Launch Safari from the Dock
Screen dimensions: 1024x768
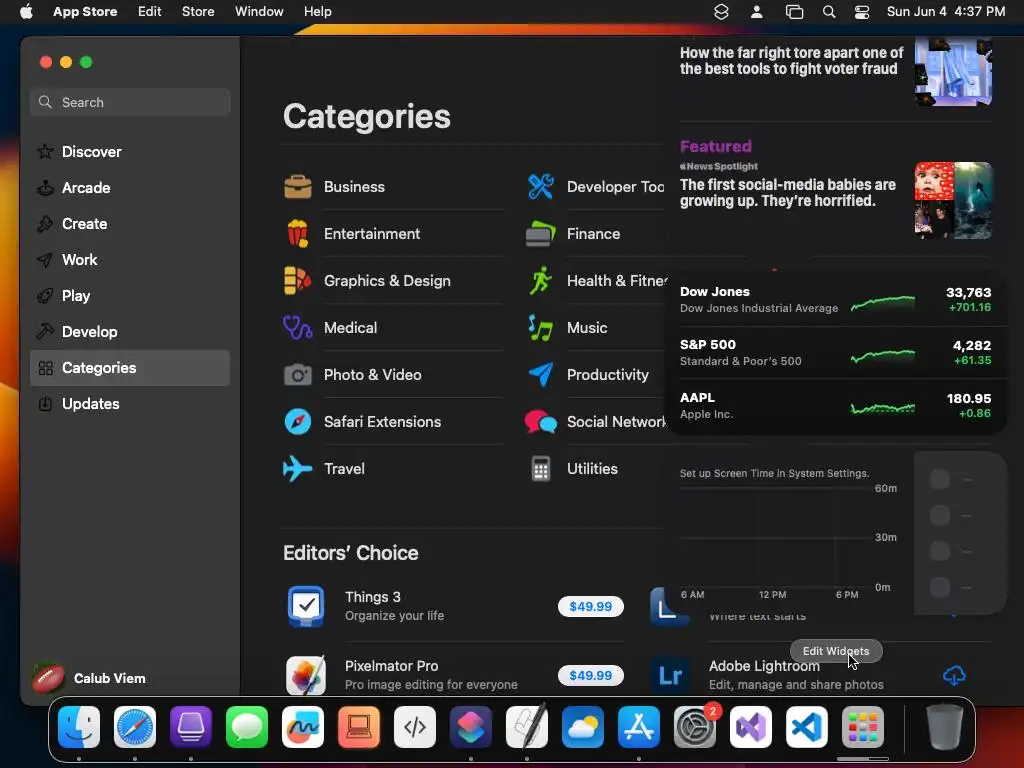tap(135, 727)
